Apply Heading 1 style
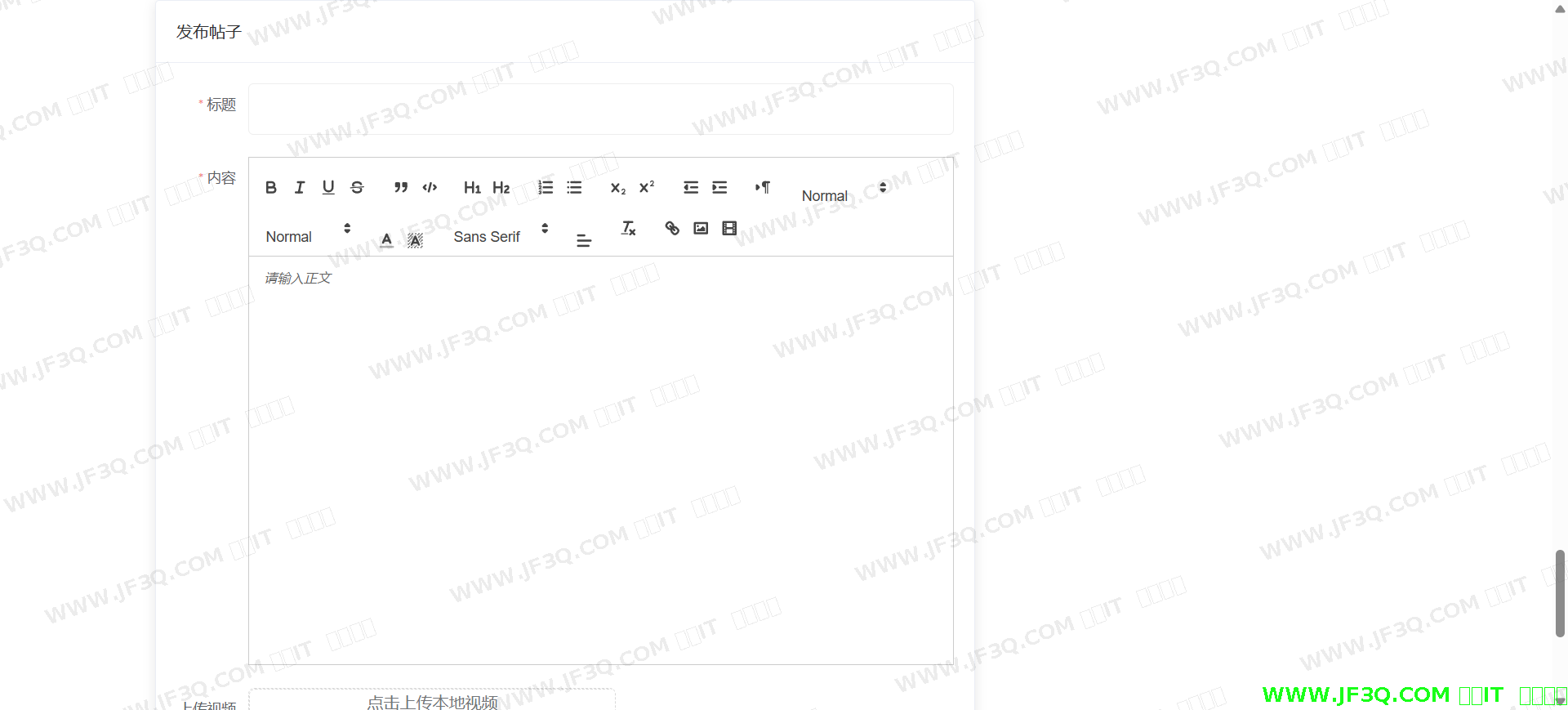 pyautogui.click(x=472, y=188)
